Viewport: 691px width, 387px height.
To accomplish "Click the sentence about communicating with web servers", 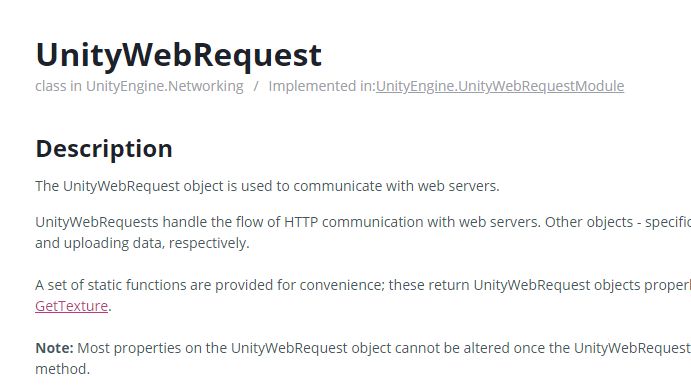I will point(267,186).
